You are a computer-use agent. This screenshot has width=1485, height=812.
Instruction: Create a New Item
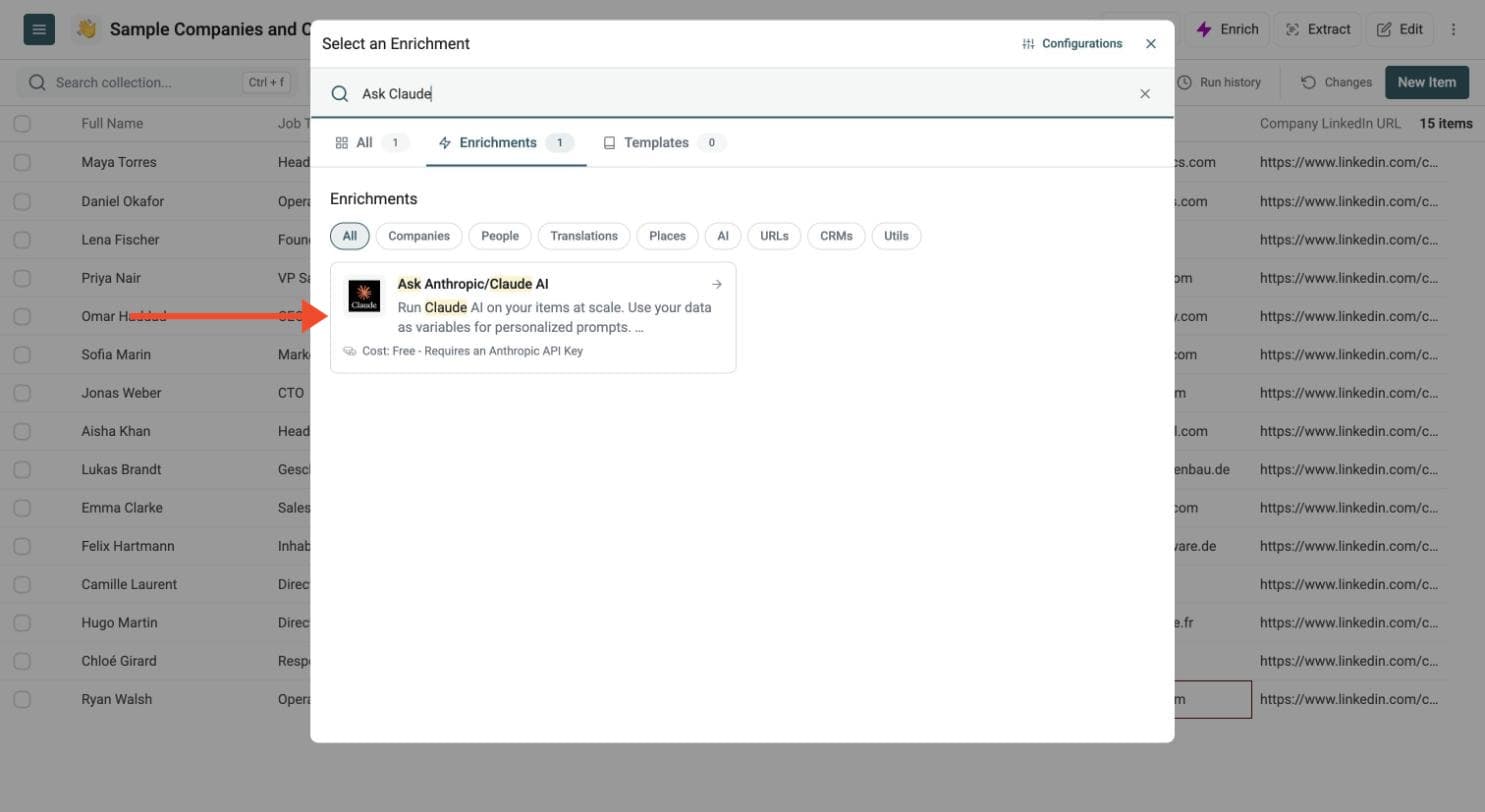[x=1427, y=82]
